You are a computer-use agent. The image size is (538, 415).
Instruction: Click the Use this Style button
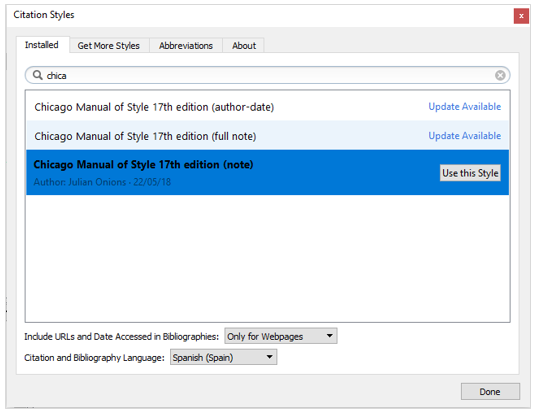point(470,173)
